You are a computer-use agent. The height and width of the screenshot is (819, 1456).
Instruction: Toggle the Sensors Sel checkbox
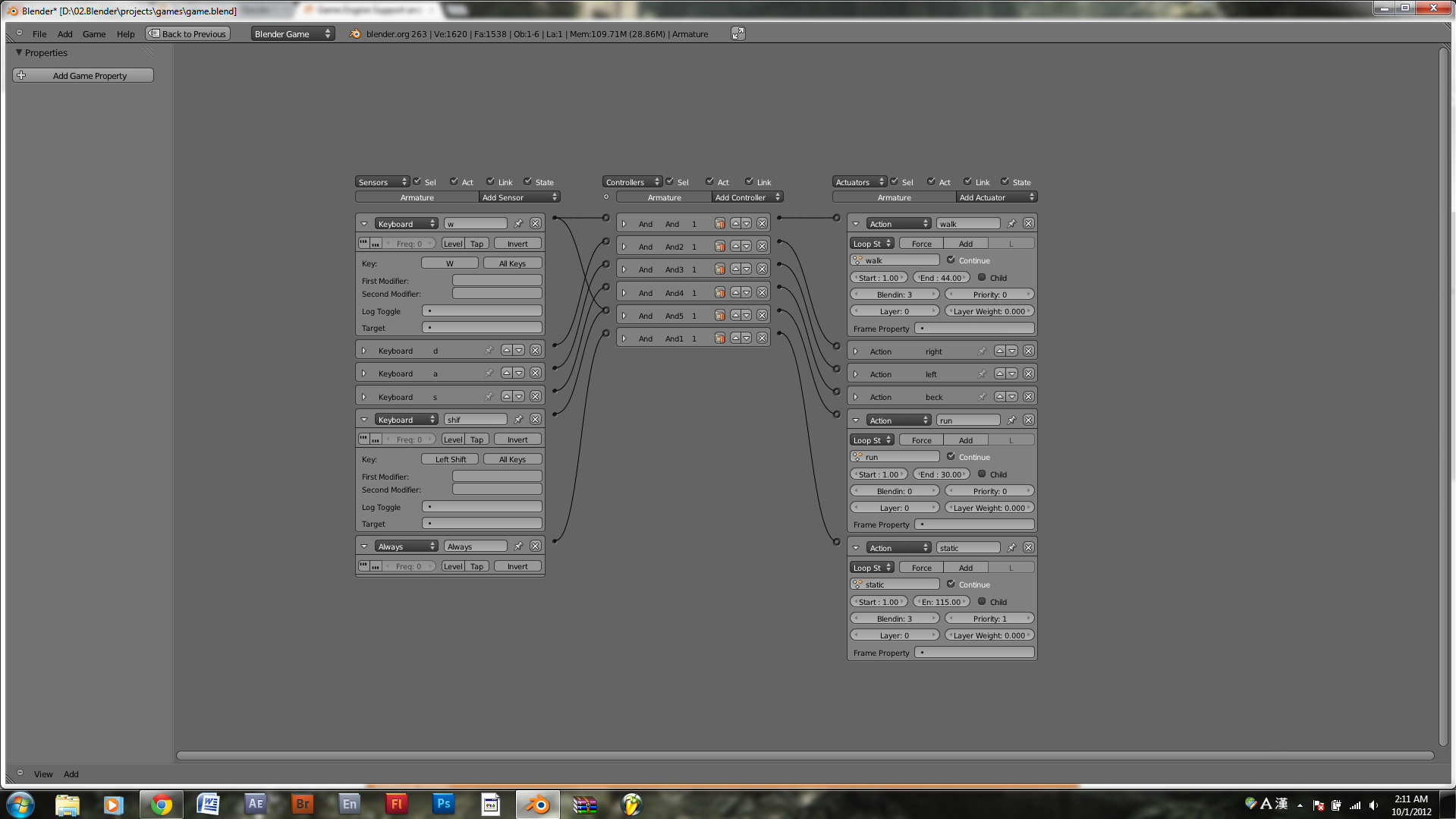point(417,181)
